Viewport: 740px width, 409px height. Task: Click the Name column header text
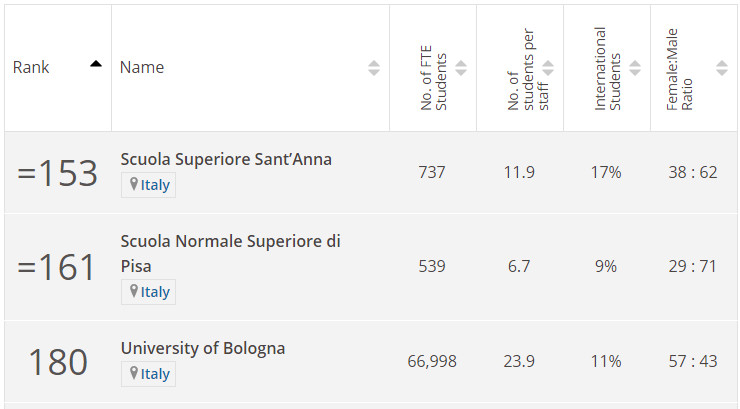[142, 67]
